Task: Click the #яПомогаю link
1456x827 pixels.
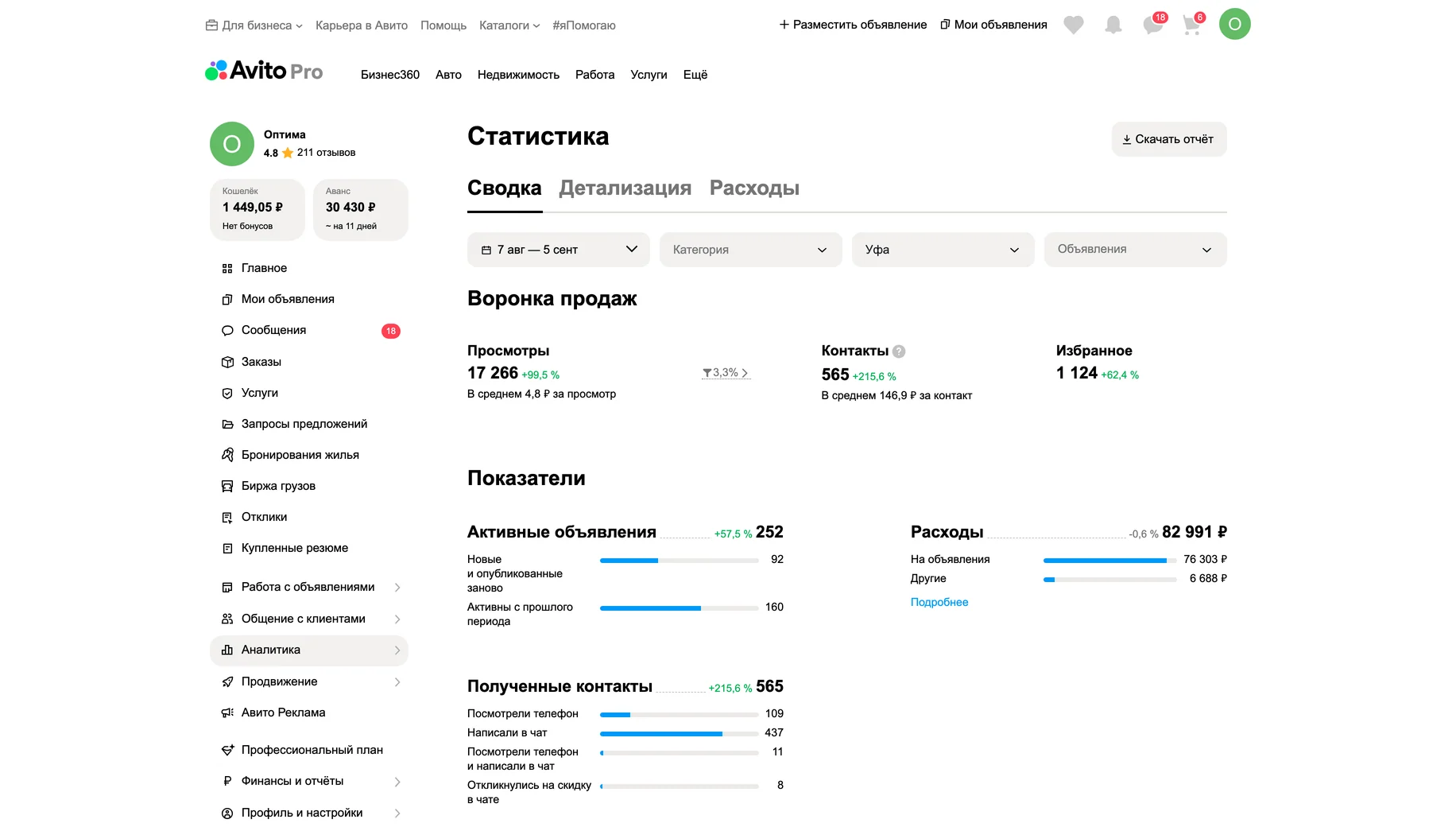Action: 584,25
